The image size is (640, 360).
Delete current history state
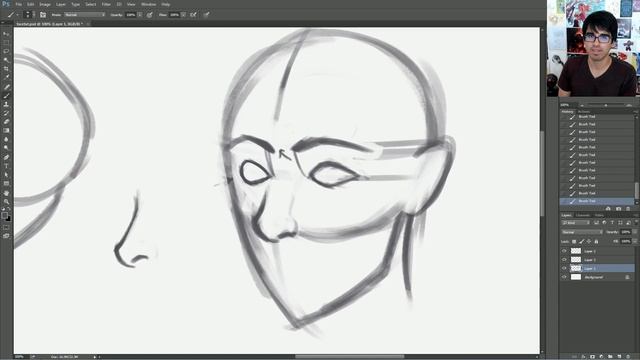click(628, 209)
